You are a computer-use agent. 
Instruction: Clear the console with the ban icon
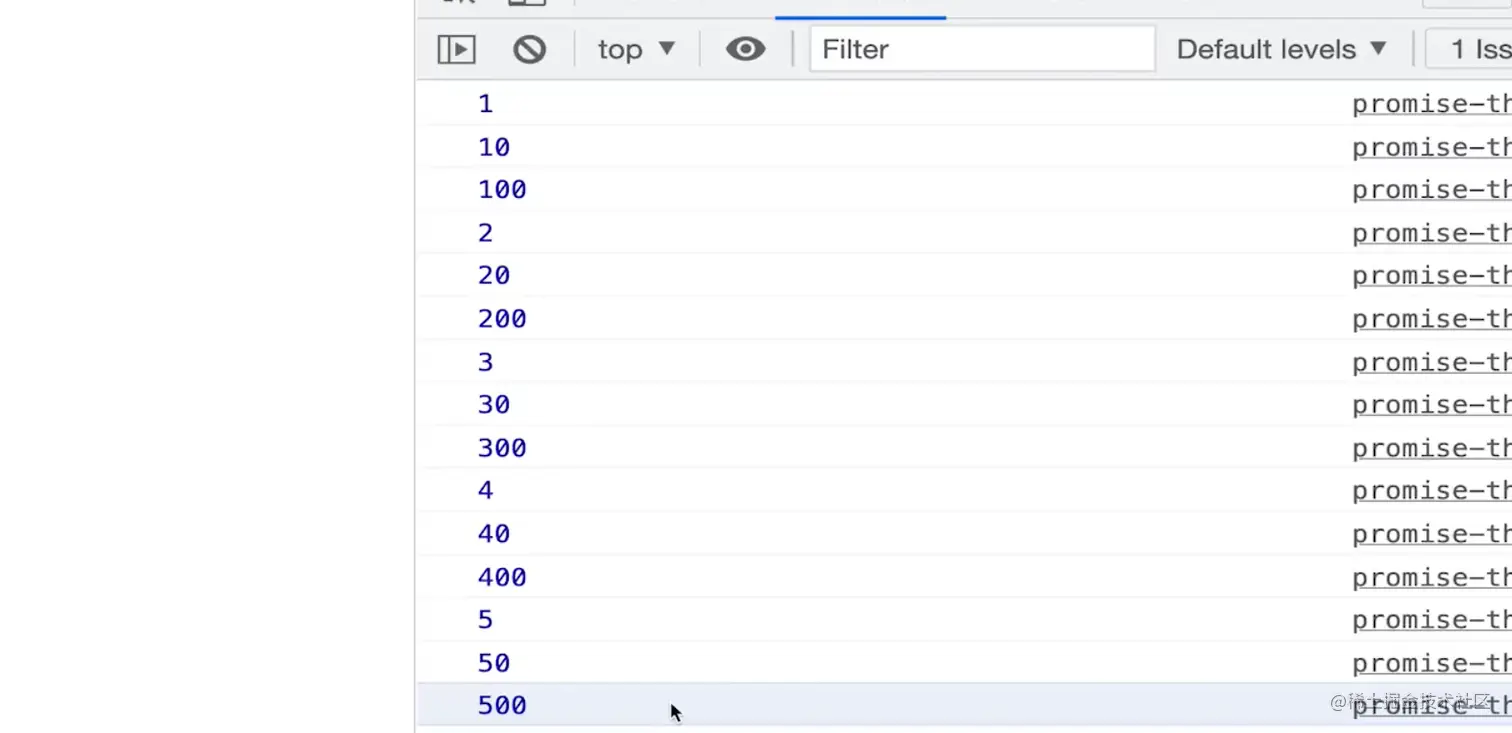coord(529,49)
